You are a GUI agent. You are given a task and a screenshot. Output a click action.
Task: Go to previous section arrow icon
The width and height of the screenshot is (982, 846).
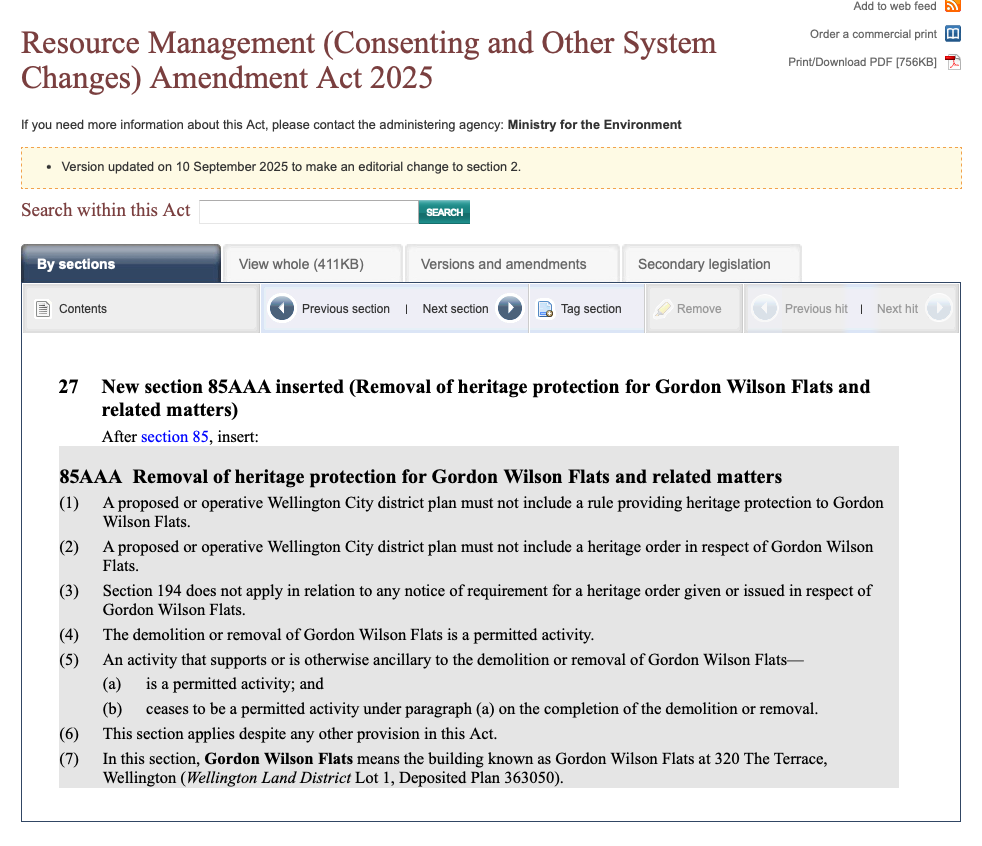[x=282, y=309]
